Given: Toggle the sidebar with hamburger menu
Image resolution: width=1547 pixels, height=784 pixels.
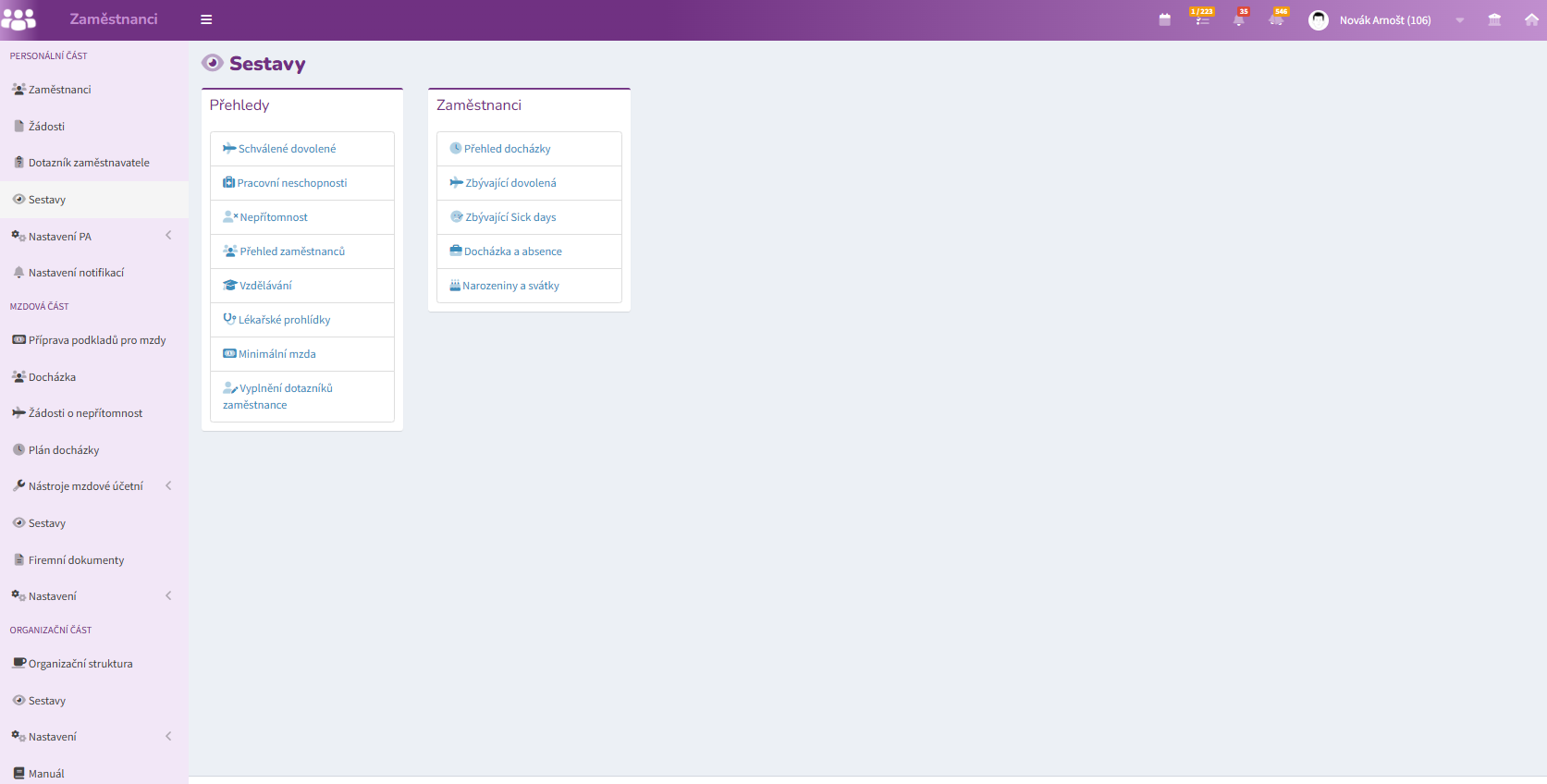Looking at the screenshot, I should point(206,19).
